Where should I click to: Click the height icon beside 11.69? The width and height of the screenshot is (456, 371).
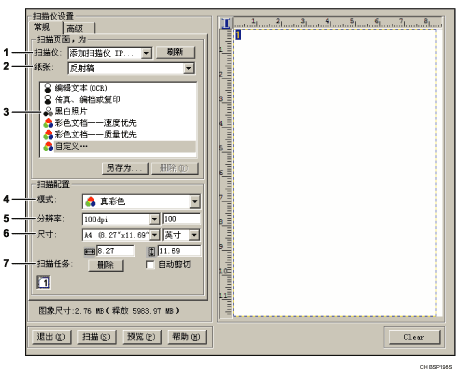151,251
